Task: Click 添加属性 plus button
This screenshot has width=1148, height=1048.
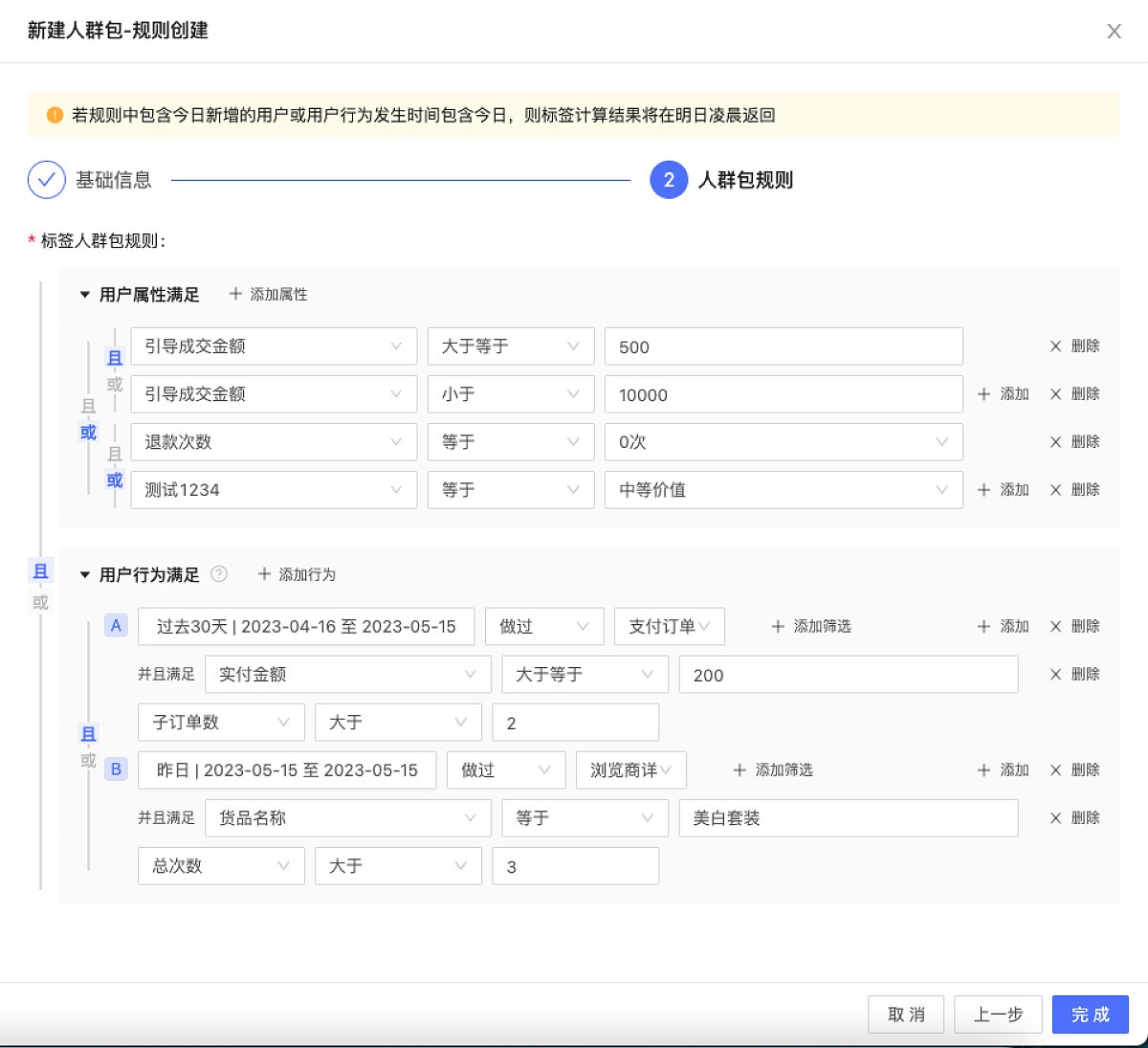Action: point(269,295)
